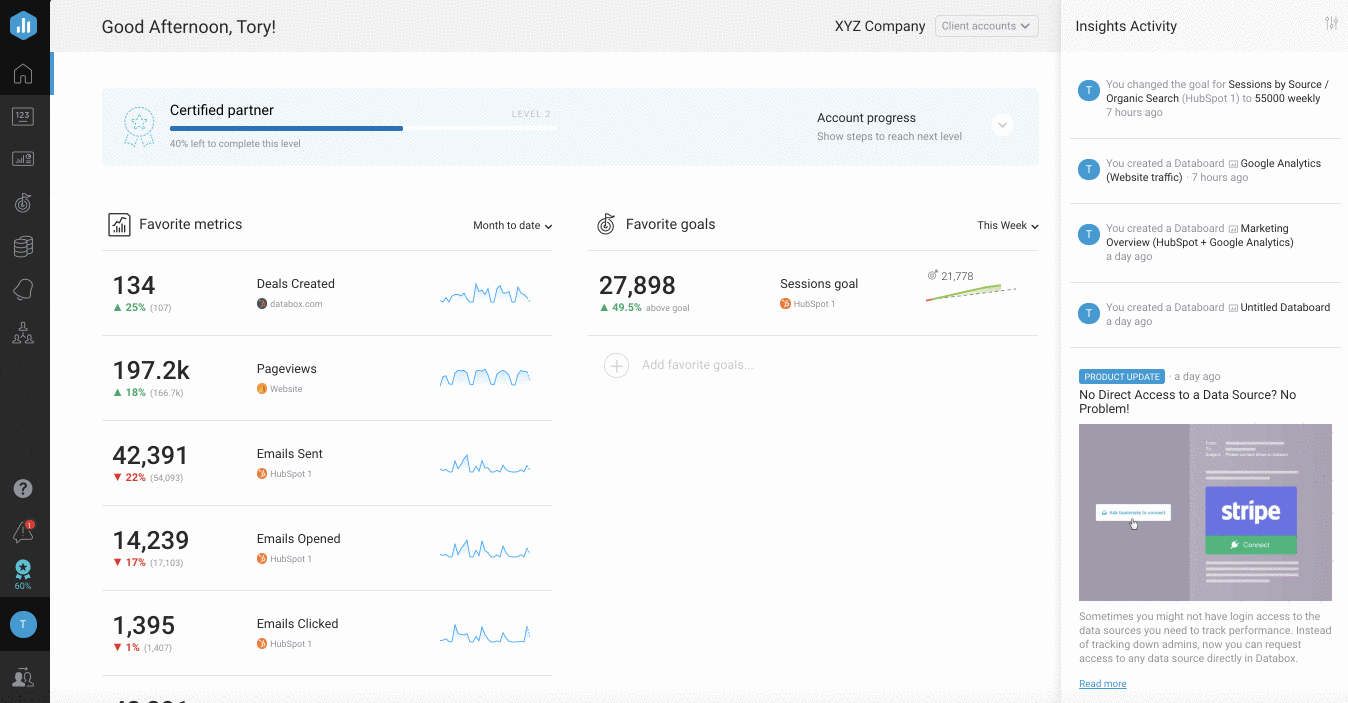The width and height of the screenshot is (1348, 703).
Task: Open the Emails Opened metric row
Action: tap(327, 548)
